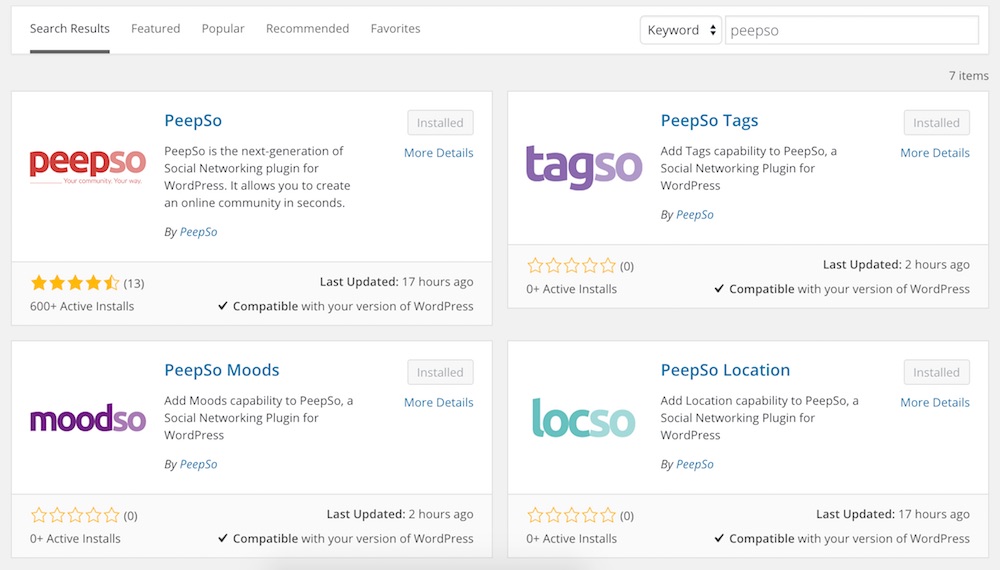Open the Favorites tab
The width and height of the screenshot is (1000, 570).
[x=395, y=29]
